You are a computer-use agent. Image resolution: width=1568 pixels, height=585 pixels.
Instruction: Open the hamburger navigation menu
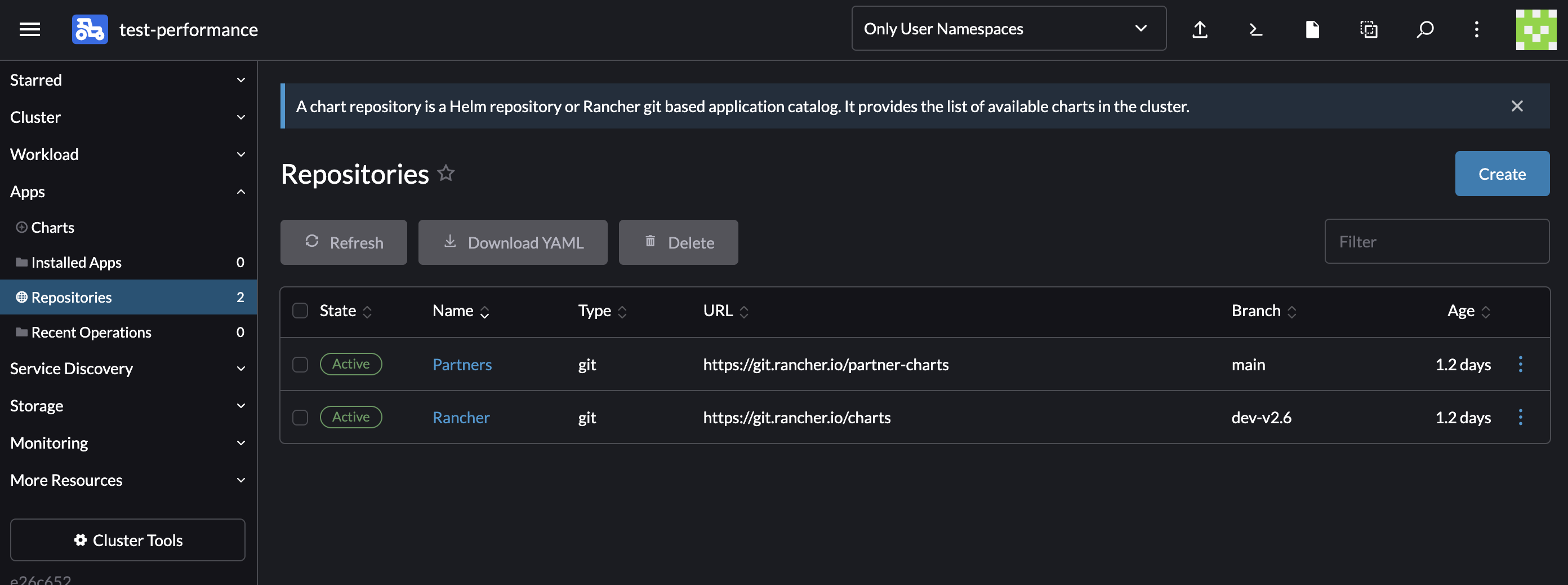point(29,29)
